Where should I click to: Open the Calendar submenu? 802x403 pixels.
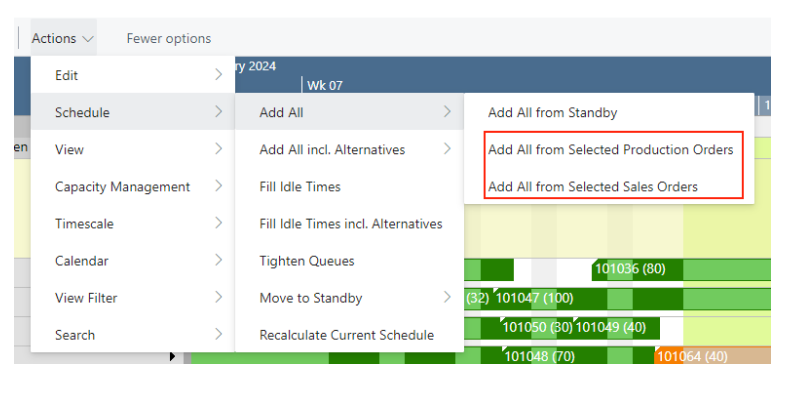pyautogui.click(x=82, y=261)
